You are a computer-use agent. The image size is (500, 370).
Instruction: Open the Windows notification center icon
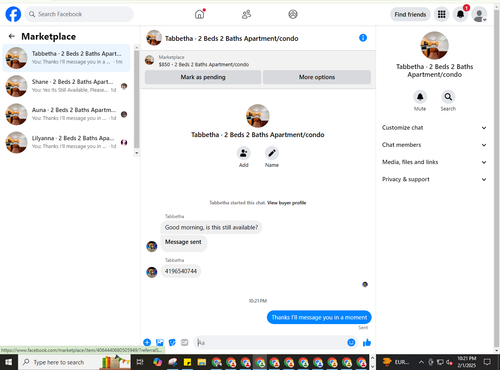coord(487,362)
